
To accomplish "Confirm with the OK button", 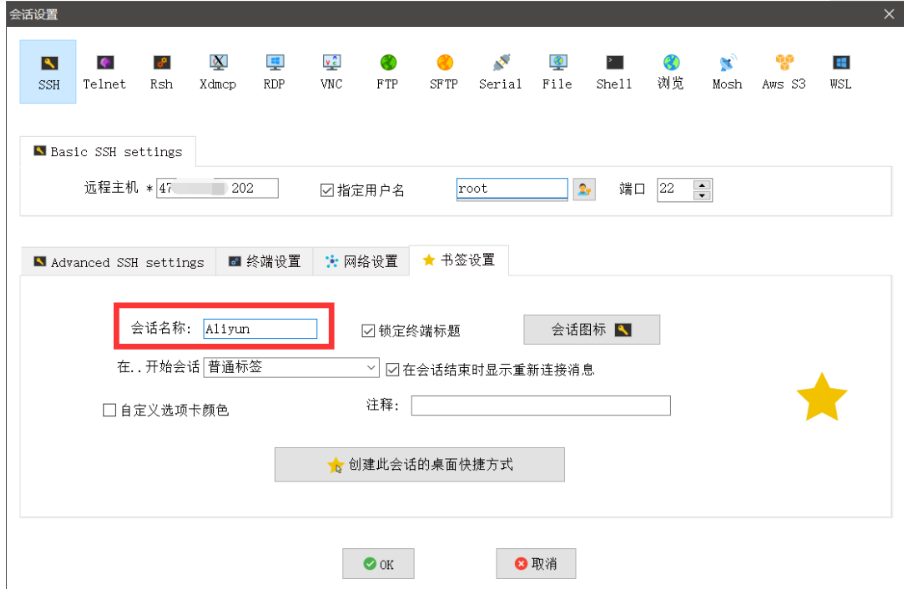I will pos(378,564).
